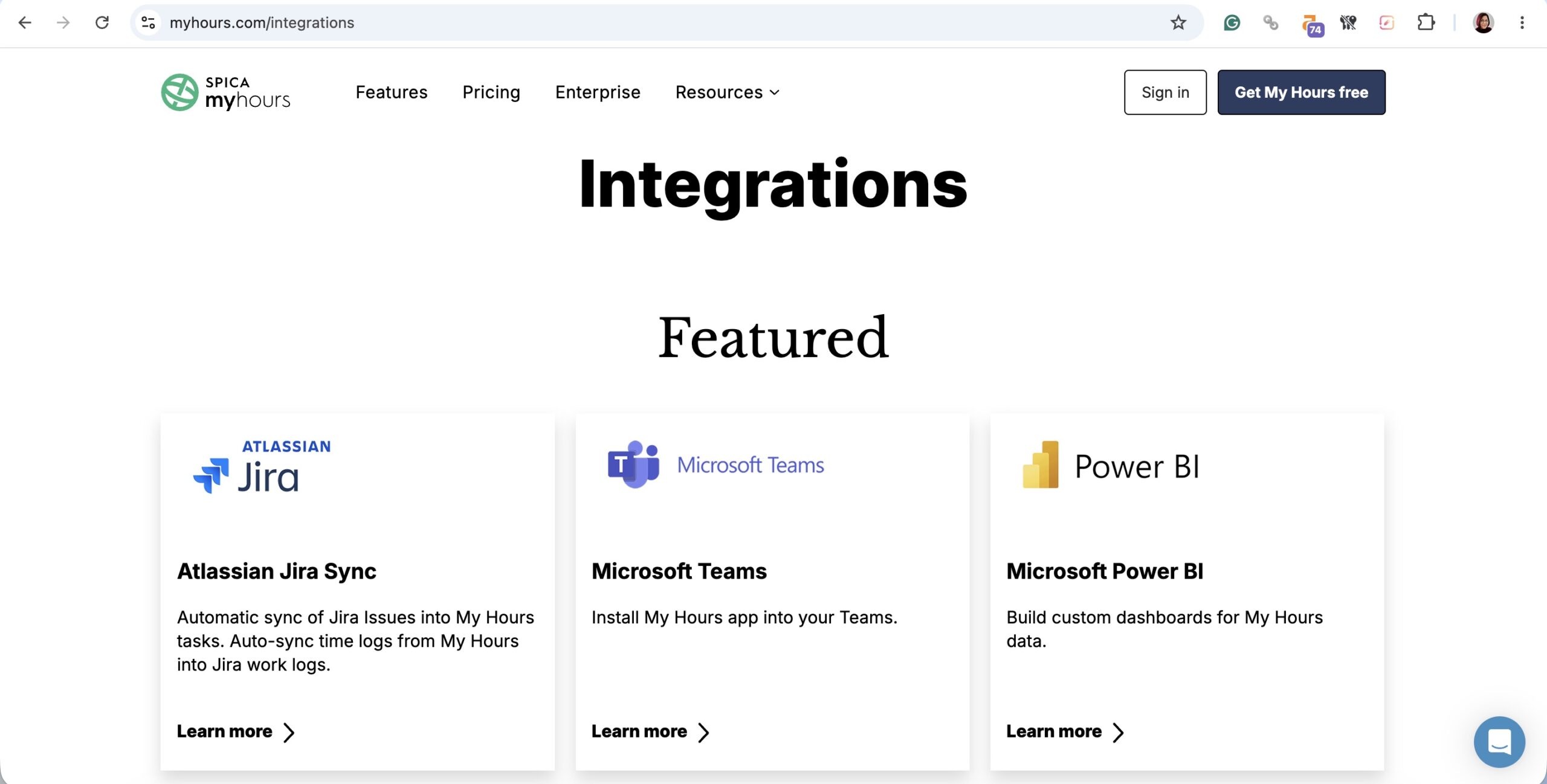The height and width of the screenshot is (784, 1547).
Task: Click the Microsoft Teams card heading
Action: click(679, 571)
